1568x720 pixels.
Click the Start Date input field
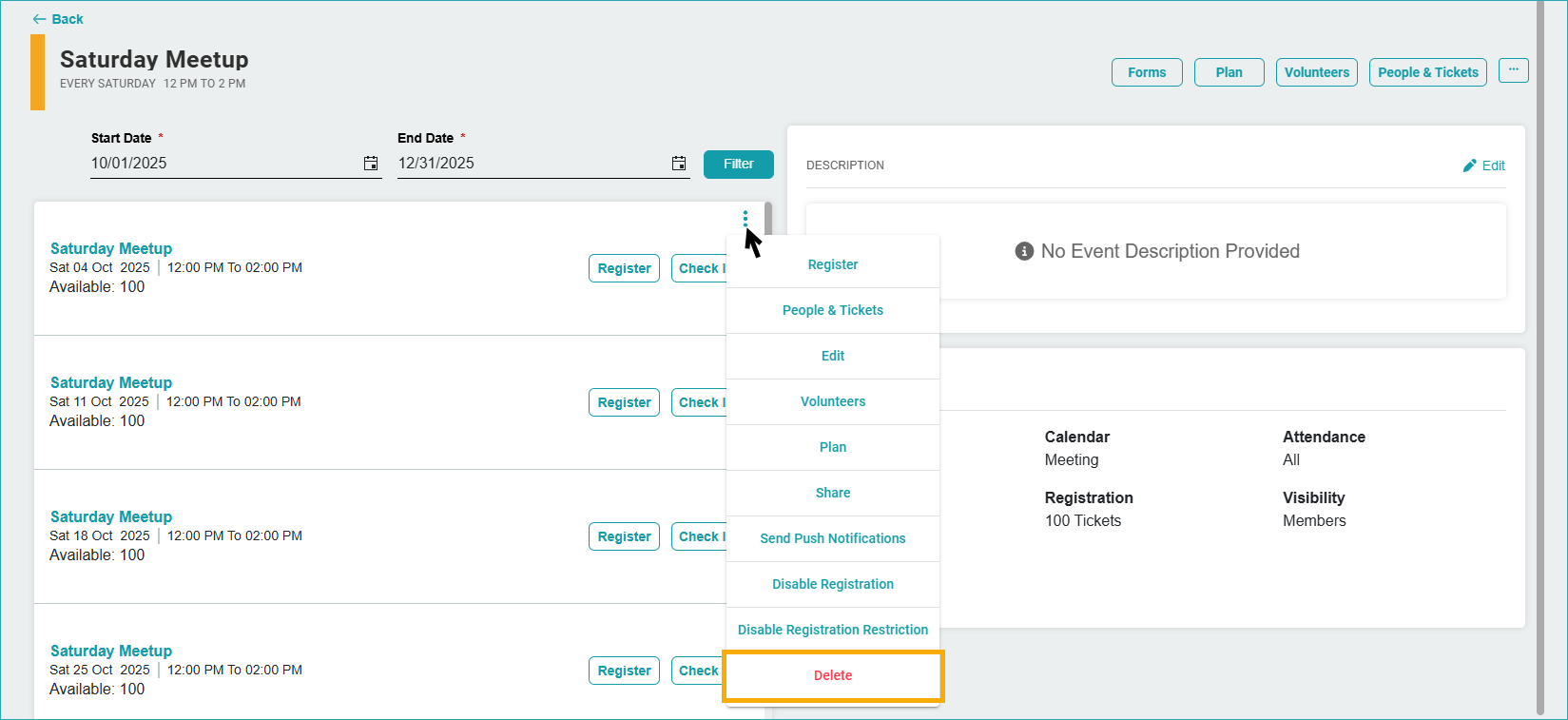223,164
